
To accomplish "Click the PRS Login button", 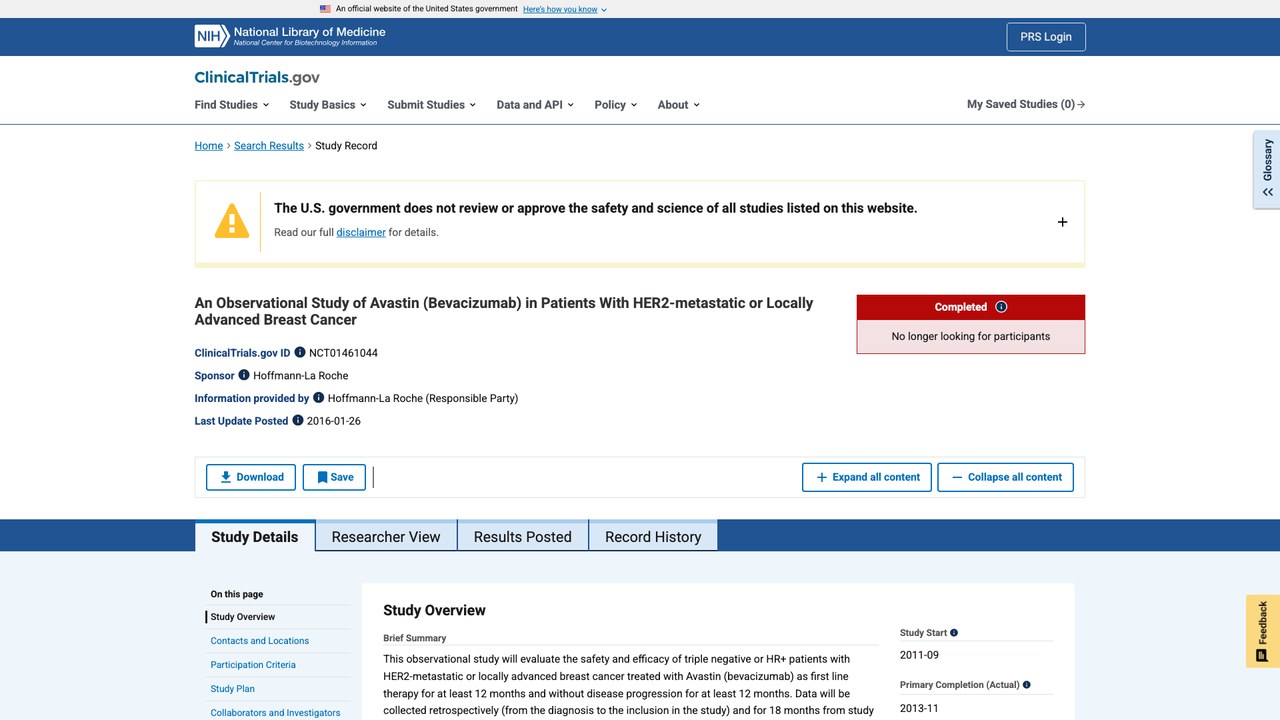I will (x=1046, y=37).
